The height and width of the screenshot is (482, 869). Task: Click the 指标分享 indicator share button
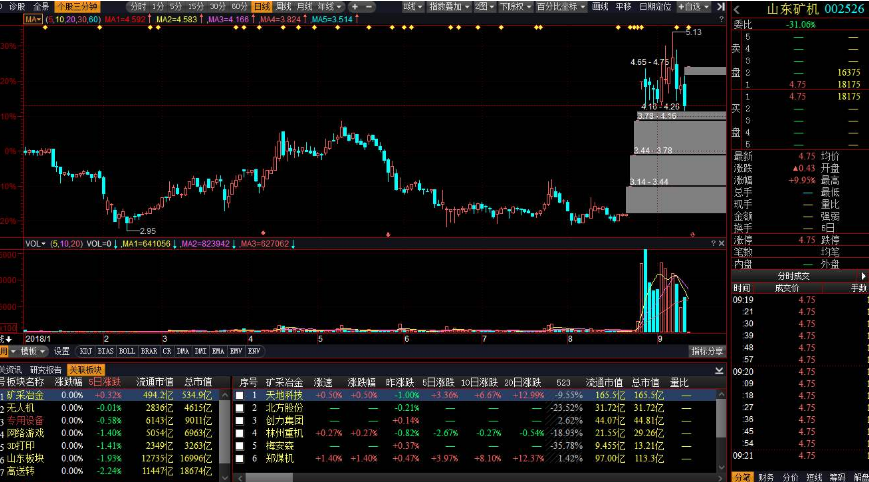click(707, 351)
